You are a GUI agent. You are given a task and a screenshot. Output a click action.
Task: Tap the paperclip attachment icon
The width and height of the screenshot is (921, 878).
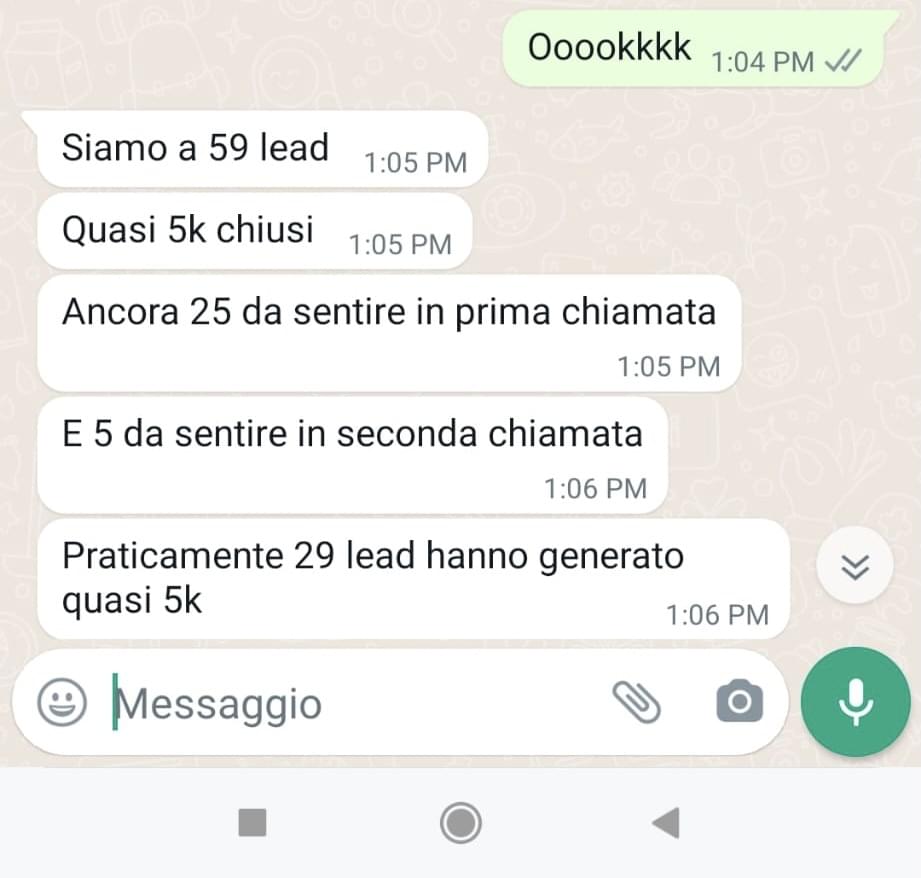[x=637, y=702]
